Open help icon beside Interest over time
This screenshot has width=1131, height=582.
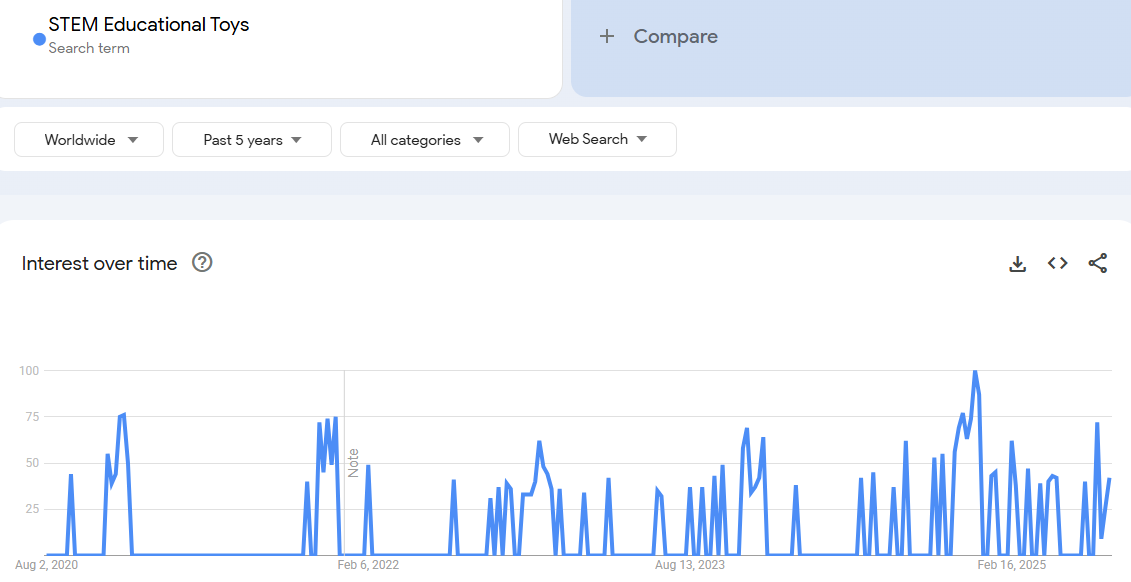click(202, 263)
